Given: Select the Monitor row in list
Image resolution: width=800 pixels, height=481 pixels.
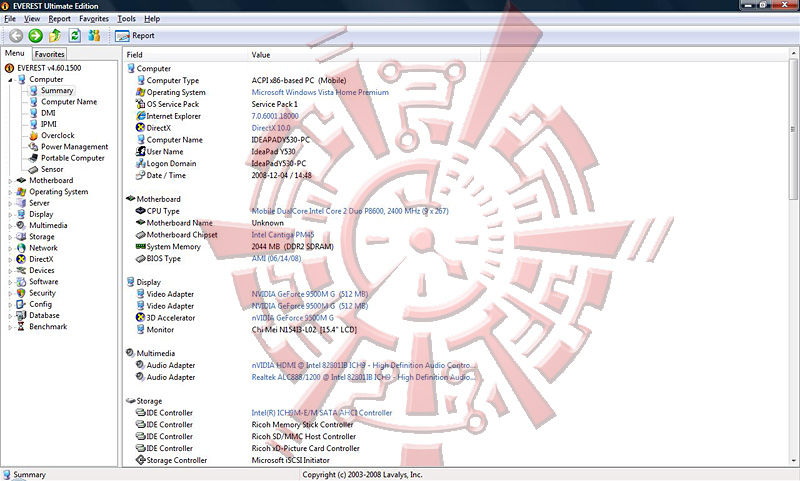Looking at the screenshot, I should coord(246,330).
